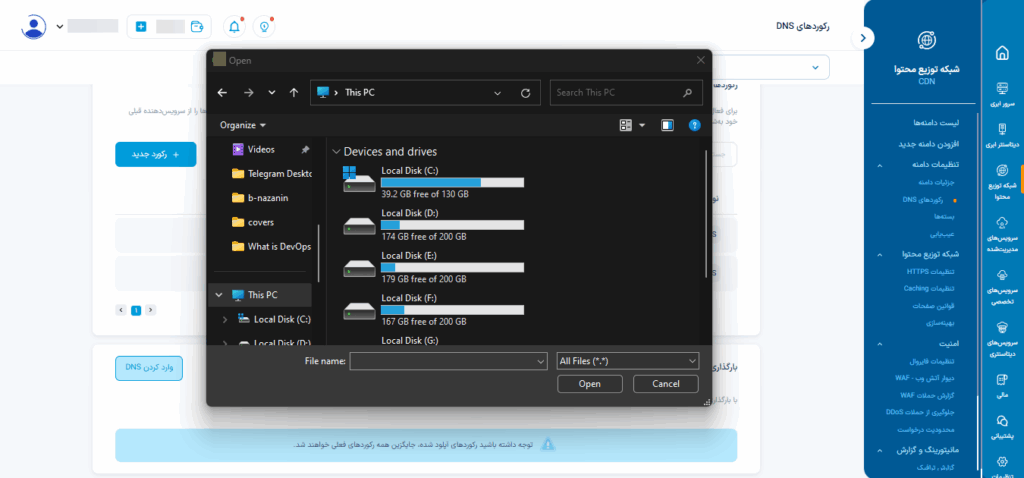Select Local Disk (C:) drive in main pane
Viewport: 1024px width, 478px height.
click(434, 182)
